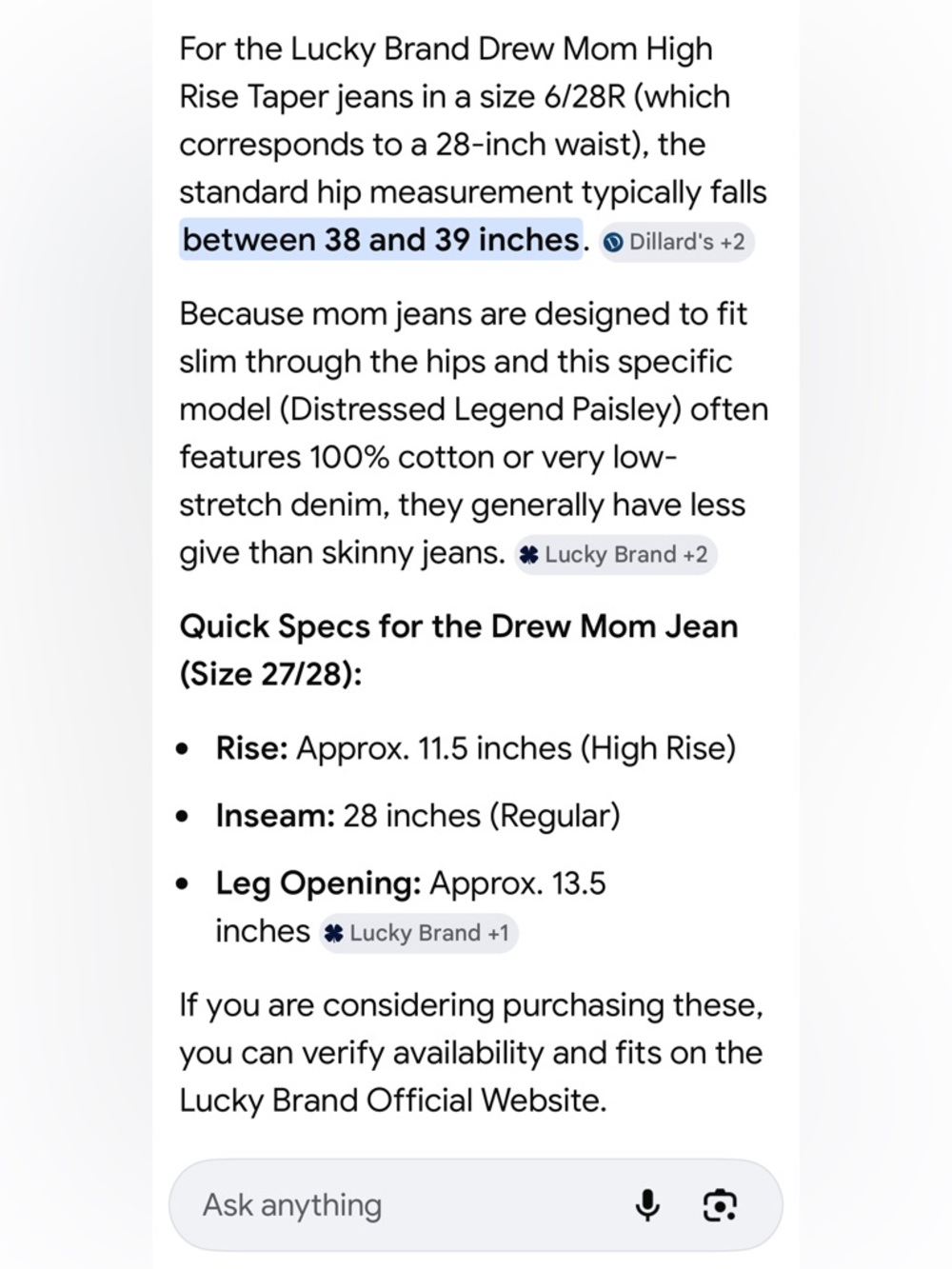Open the Dillard's +2 source chip

coord(677,242)
